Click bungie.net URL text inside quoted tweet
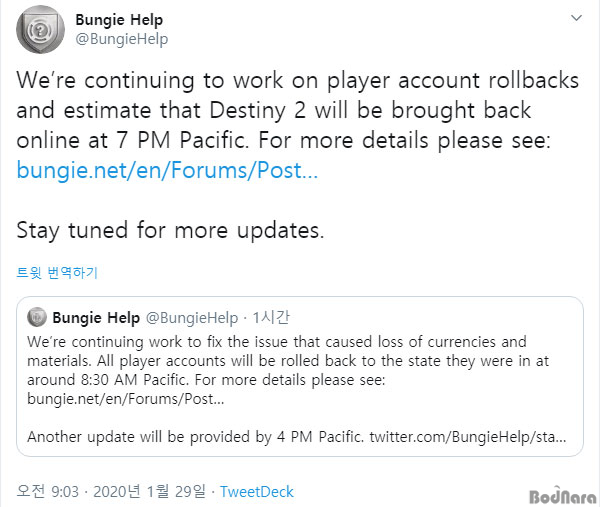Viewport: 600px width, 507px height. tap(126, 399)
